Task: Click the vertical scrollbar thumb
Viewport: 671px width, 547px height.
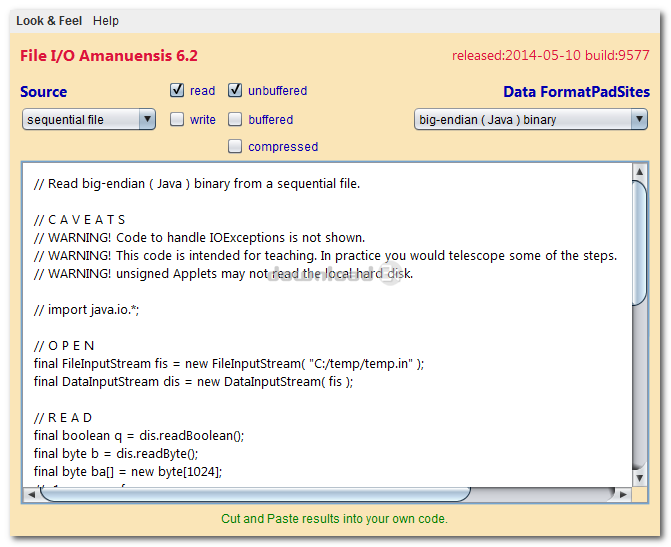Action: [639, 243]
